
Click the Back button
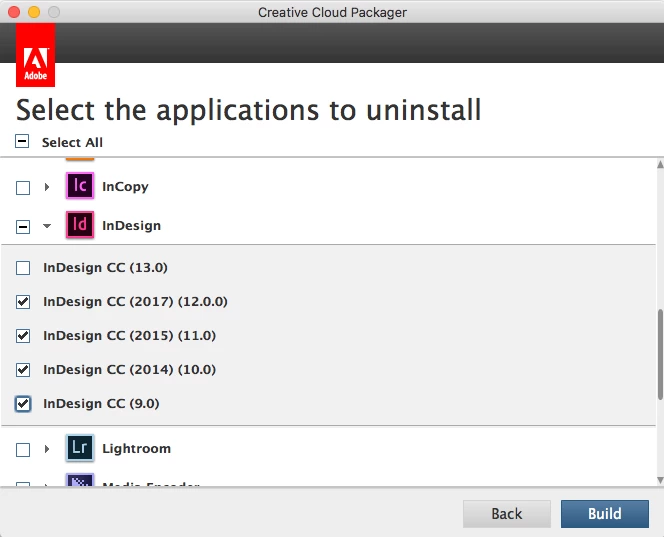507,514
